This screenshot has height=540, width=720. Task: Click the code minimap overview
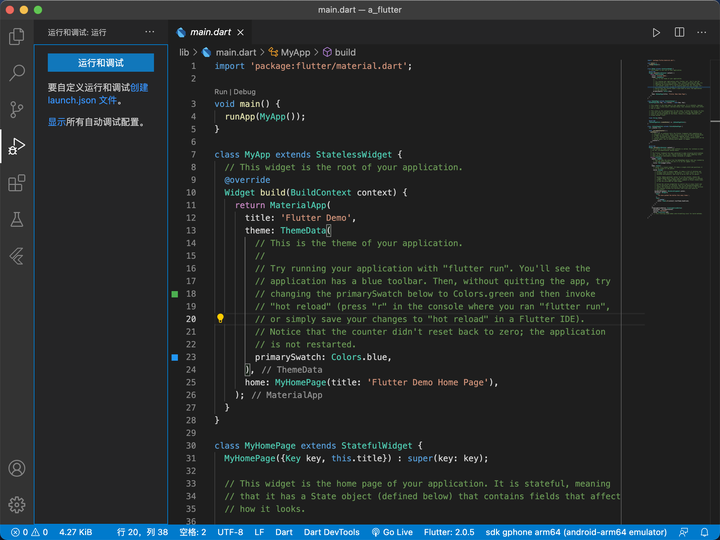click(x=676, y=138)
